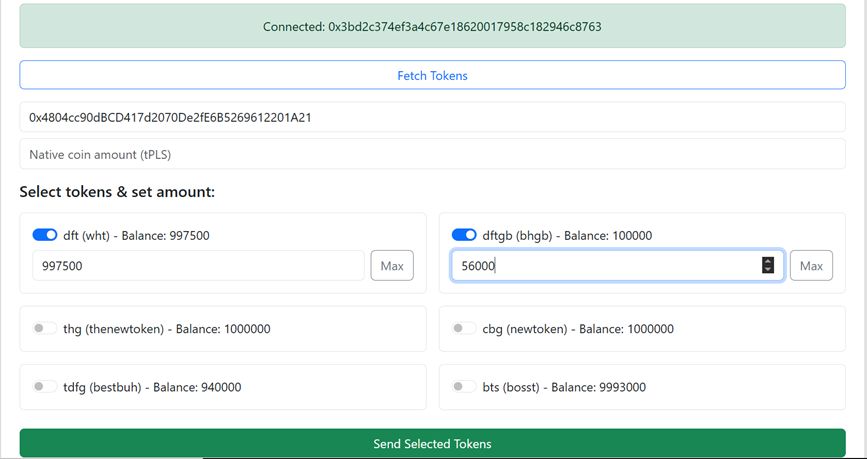Viewport: 867px width, 459px height.
Task: Decrease dftgb amount with stepper down arrow
Action: [x=768, y=269]
